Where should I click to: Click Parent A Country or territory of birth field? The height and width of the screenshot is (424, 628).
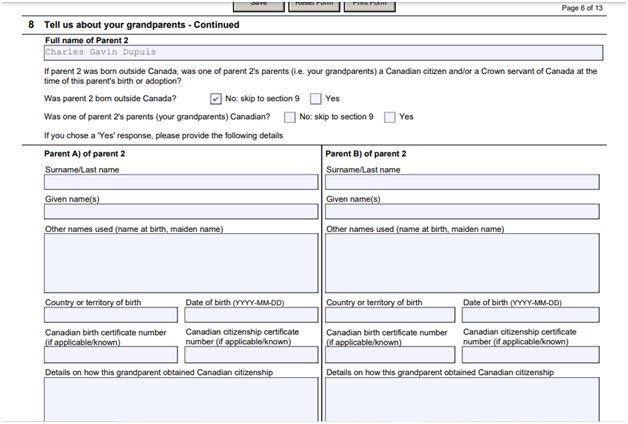pyautogui.click(x=111, y=315)
